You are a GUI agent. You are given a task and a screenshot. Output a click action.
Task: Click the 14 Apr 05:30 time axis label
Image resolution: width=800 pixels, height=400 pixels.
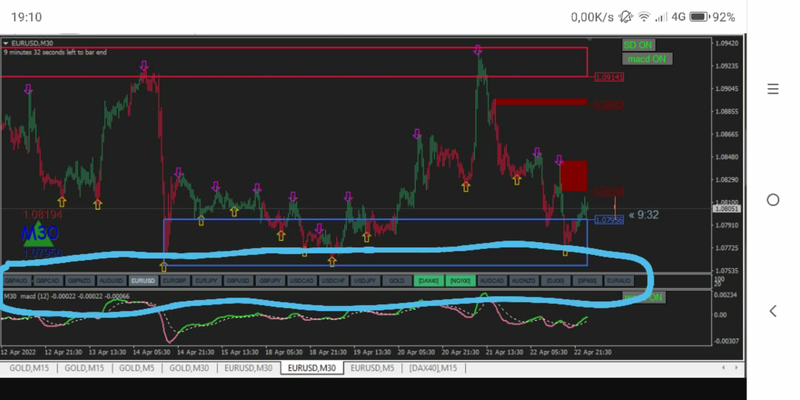click(x=152, y=352)
